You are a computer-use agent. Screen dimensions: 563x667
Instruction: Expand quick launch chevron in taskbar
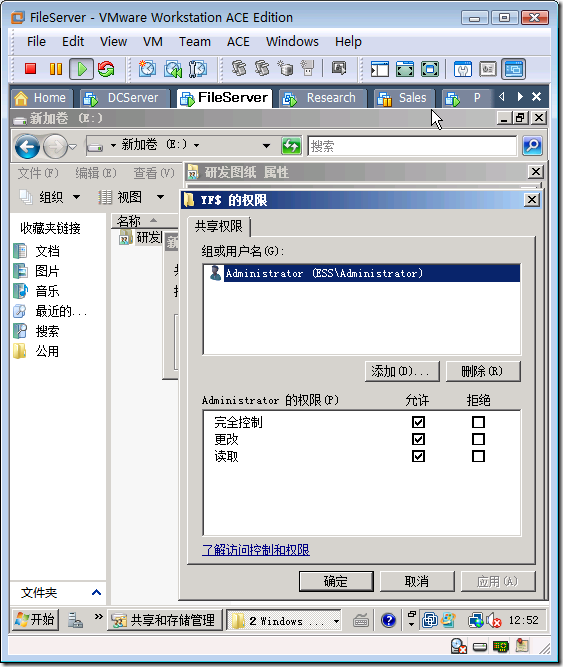[99, 616]
